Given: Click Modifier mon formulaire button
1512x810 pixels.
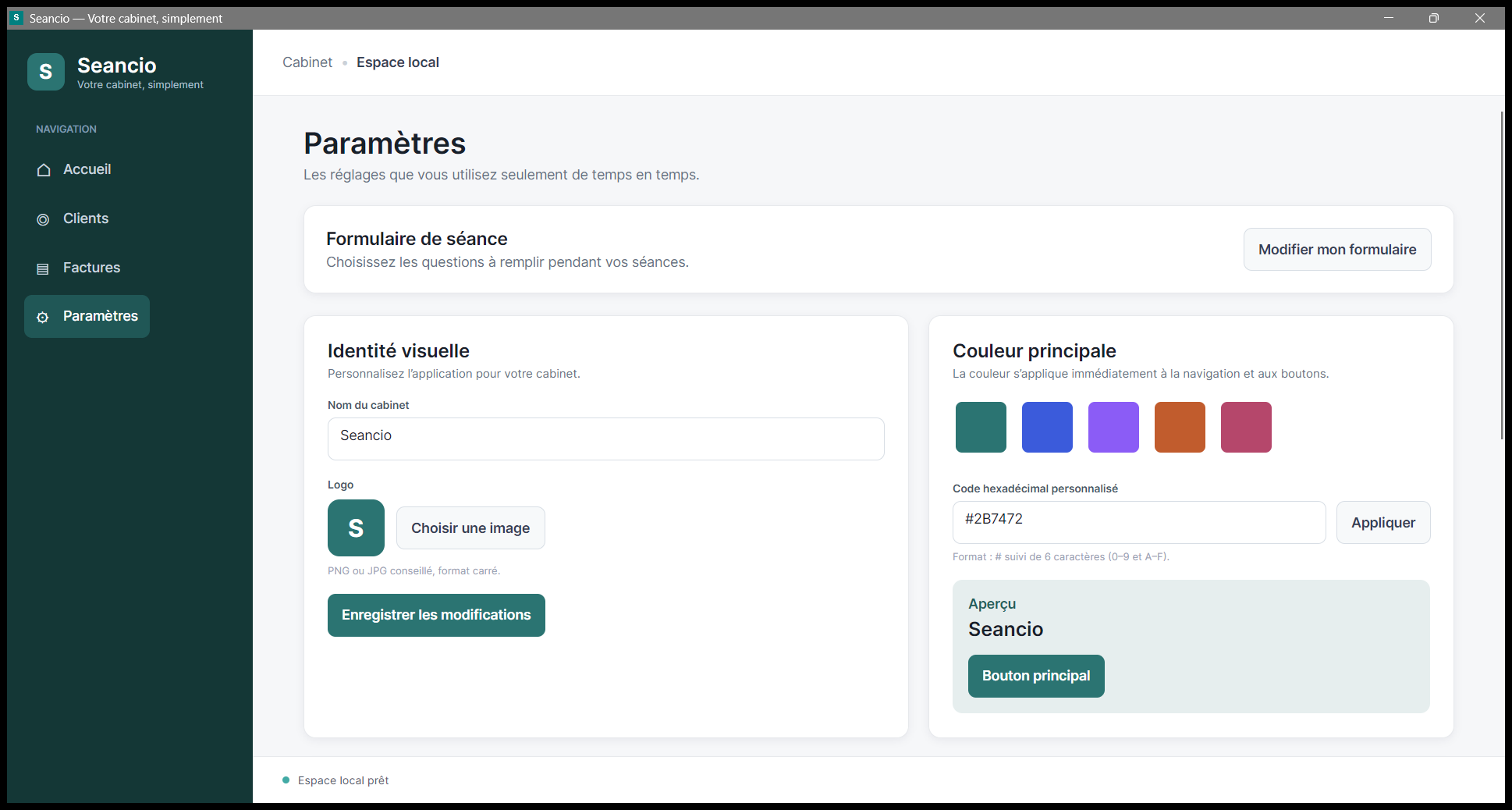Looking at the screenshot, I should [x=1337, y=250].
